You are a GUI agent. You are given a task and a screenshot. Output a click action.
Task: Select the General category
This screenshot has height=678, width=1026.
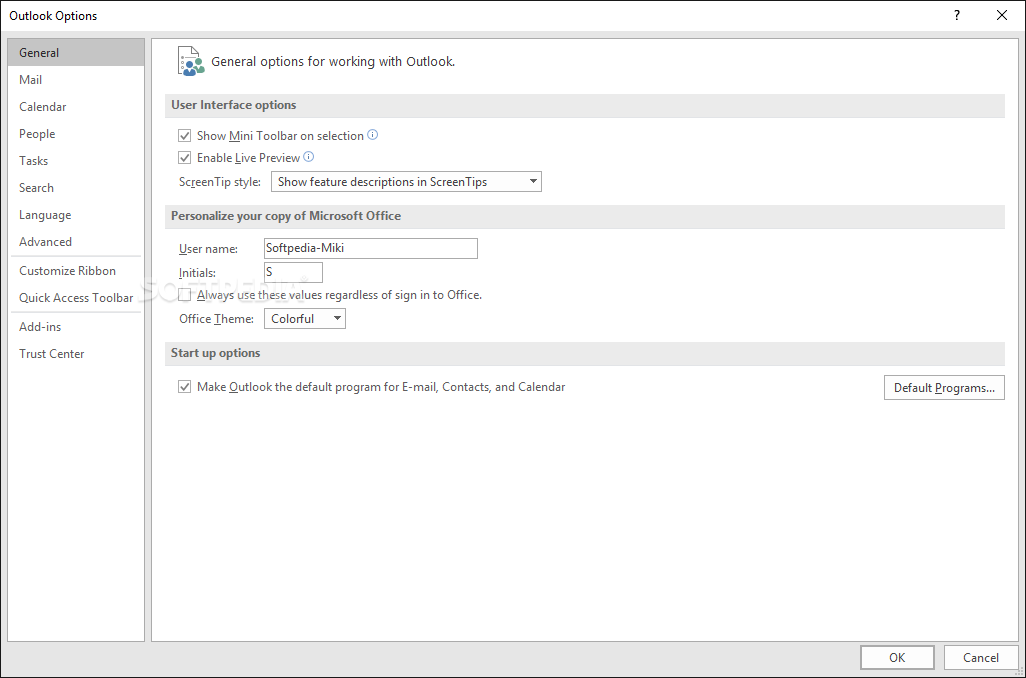click(x=76, y=52)
